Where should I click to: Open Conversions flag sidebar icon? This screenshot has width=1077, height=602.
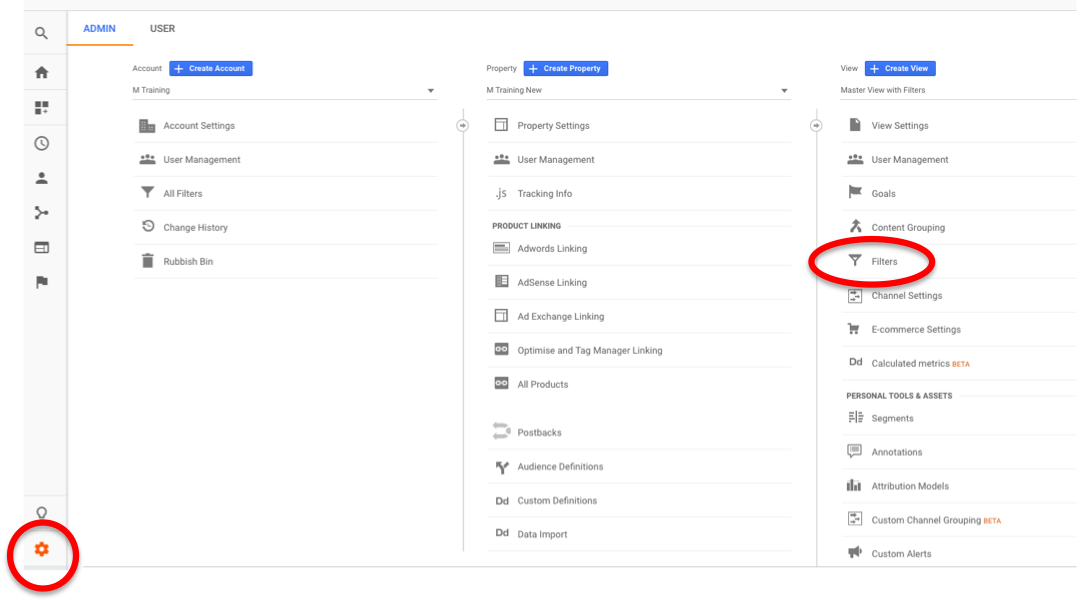[x=41, y=282]
